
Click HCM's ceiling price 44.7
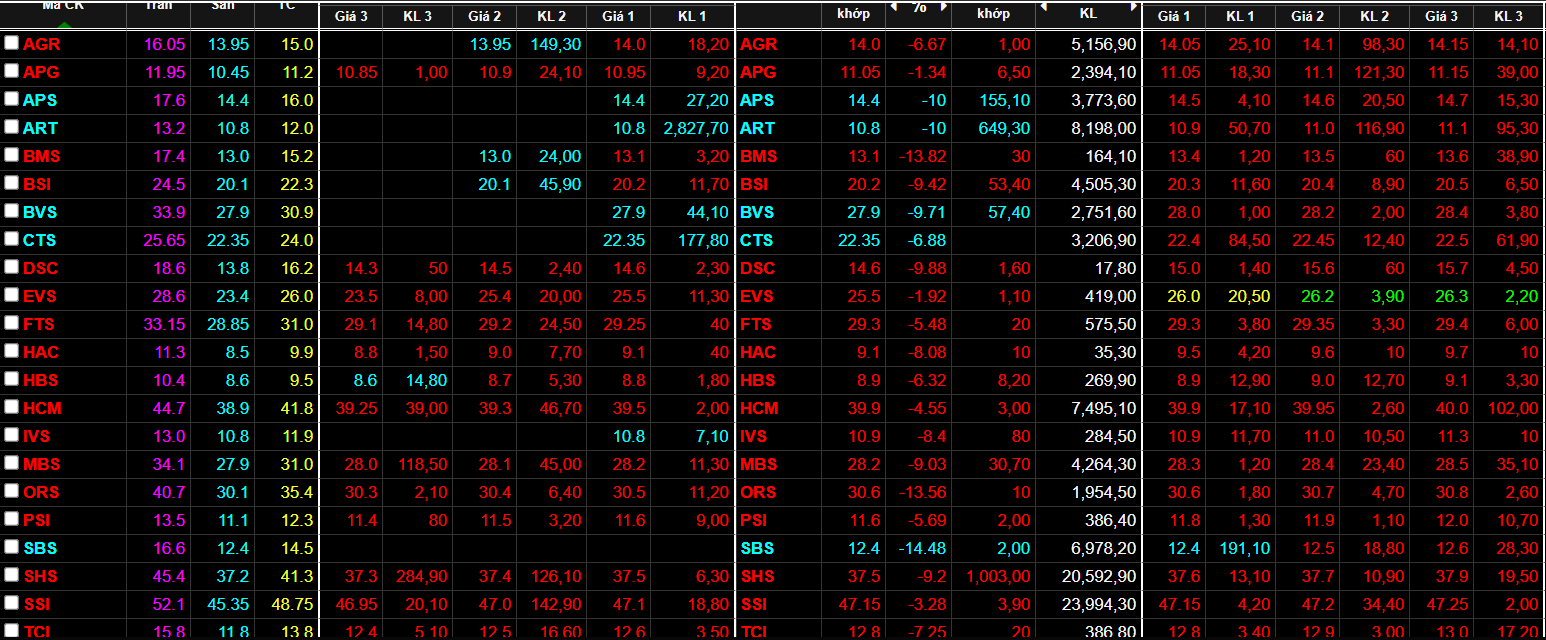pyautogui.click(x=167, y=408)
